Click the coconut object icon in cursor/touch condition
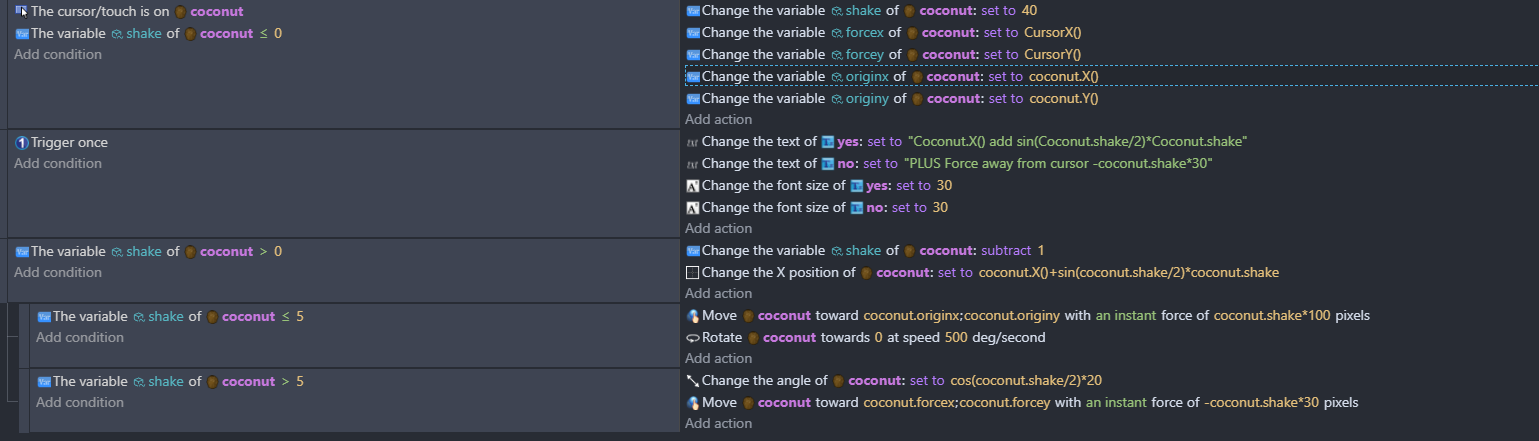This screenshot has height=441, width=1539. (x=180, y=12)
